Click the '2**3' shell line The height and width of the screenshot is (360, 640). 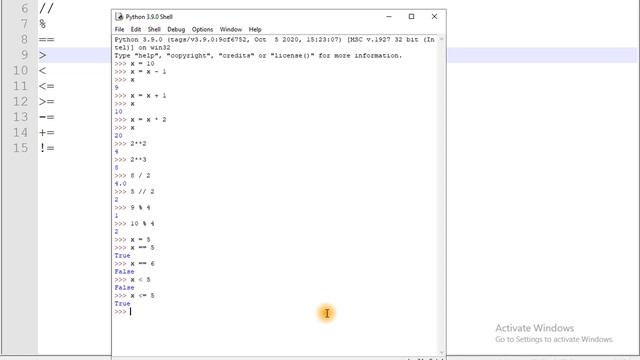pyautogui.click(x=130, y=160)
